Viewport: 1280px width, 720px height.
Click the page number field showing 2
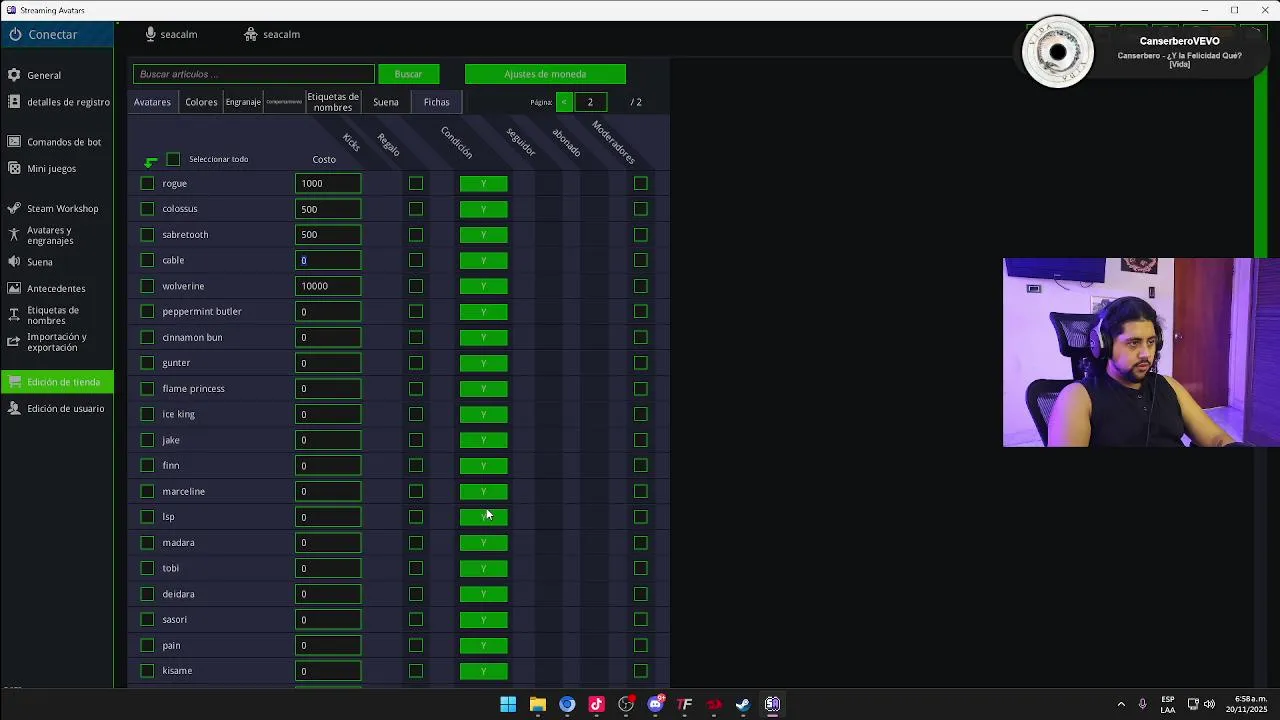[x=590, y=102]
